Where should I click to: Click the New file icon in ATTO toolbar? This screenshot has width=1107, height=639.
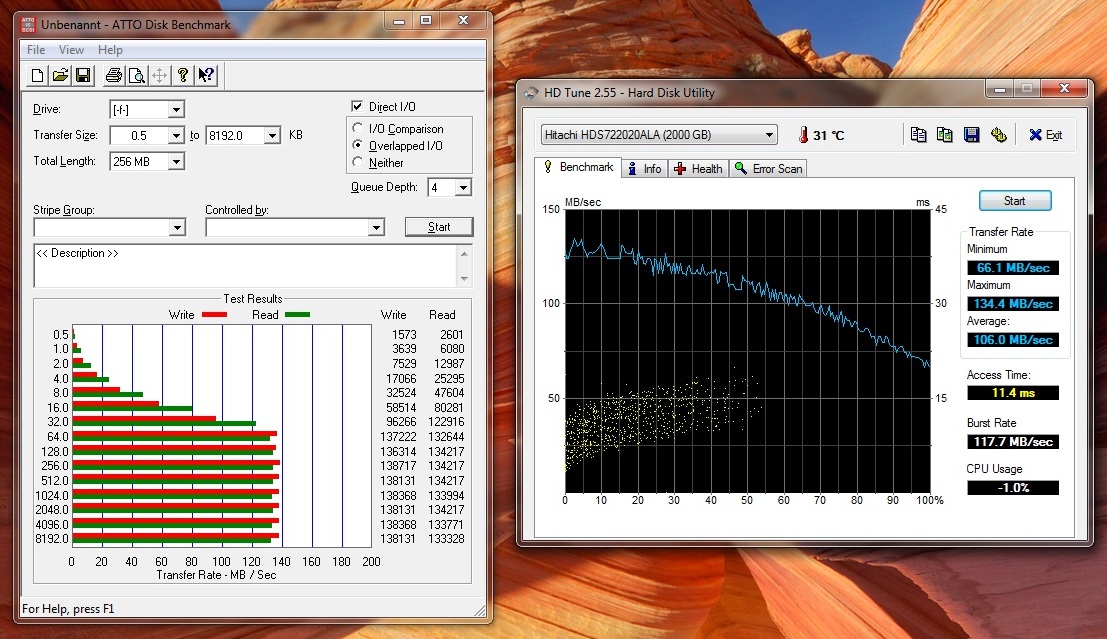(38, 75)
